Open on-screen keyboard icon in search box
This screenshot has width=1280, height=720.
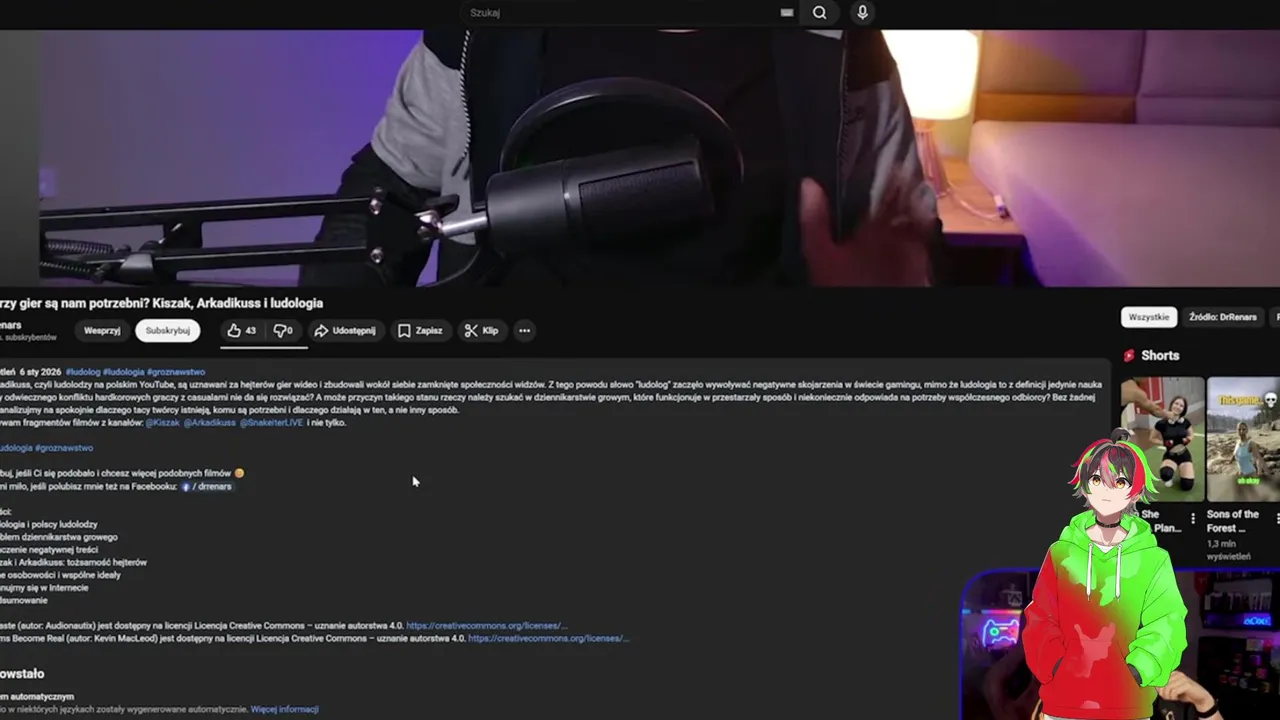[x=787, y=13]
